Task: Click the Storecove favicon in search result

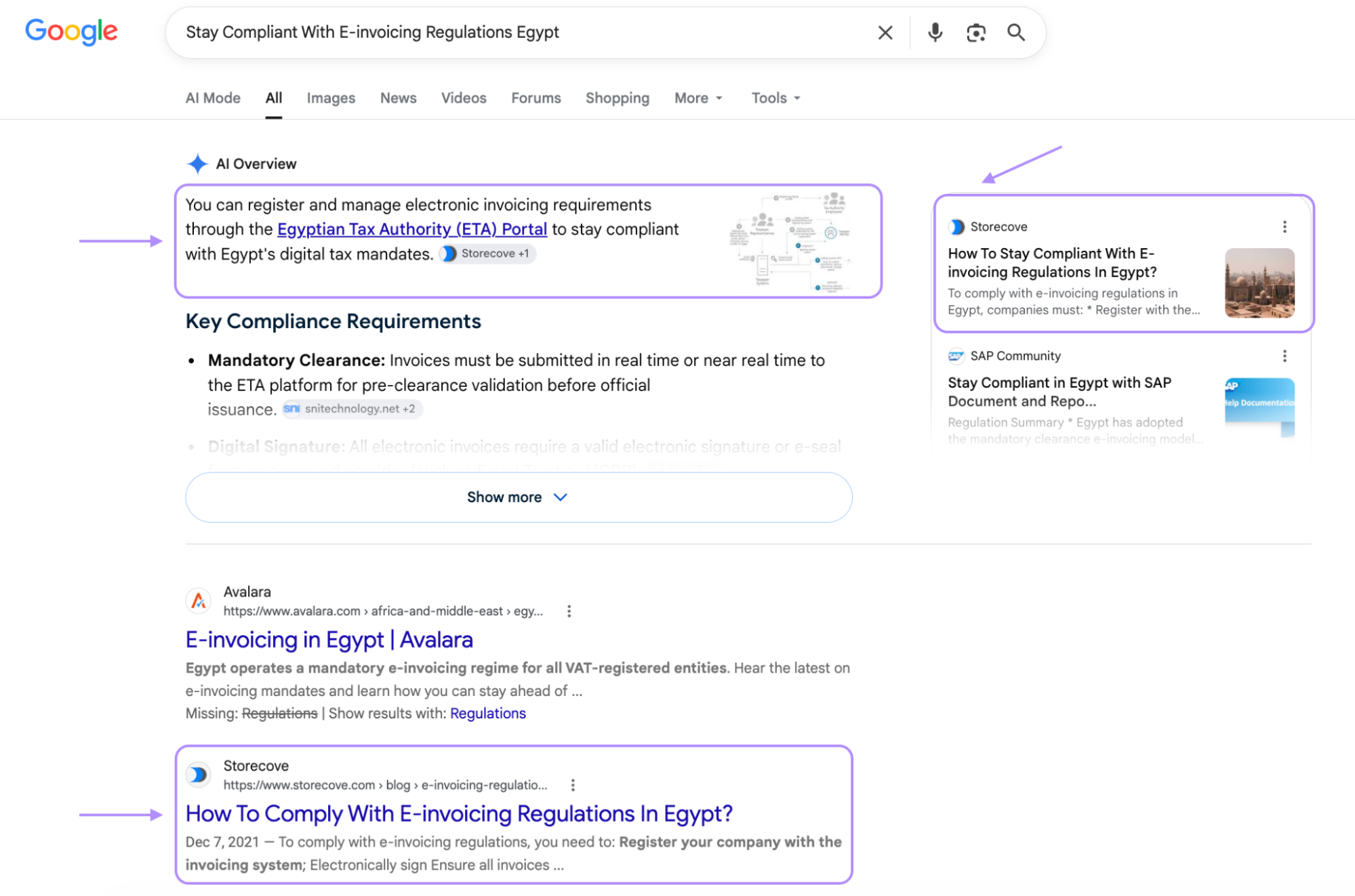Action: pos(198,774)
